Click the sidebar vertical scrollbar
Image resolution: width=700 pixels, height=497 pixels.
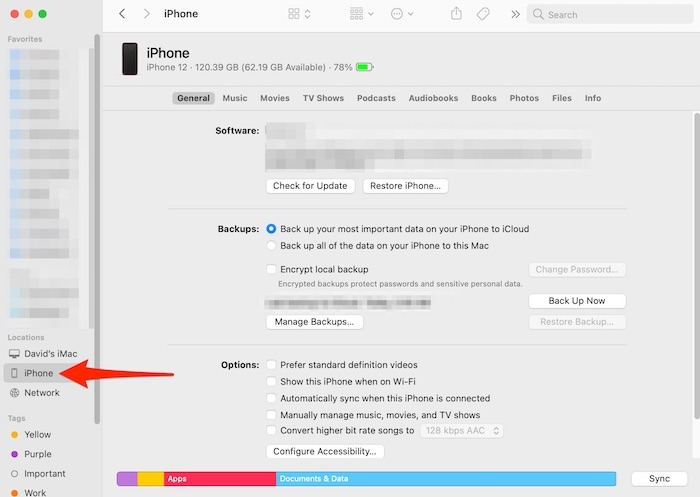click(x=97, y=229)
